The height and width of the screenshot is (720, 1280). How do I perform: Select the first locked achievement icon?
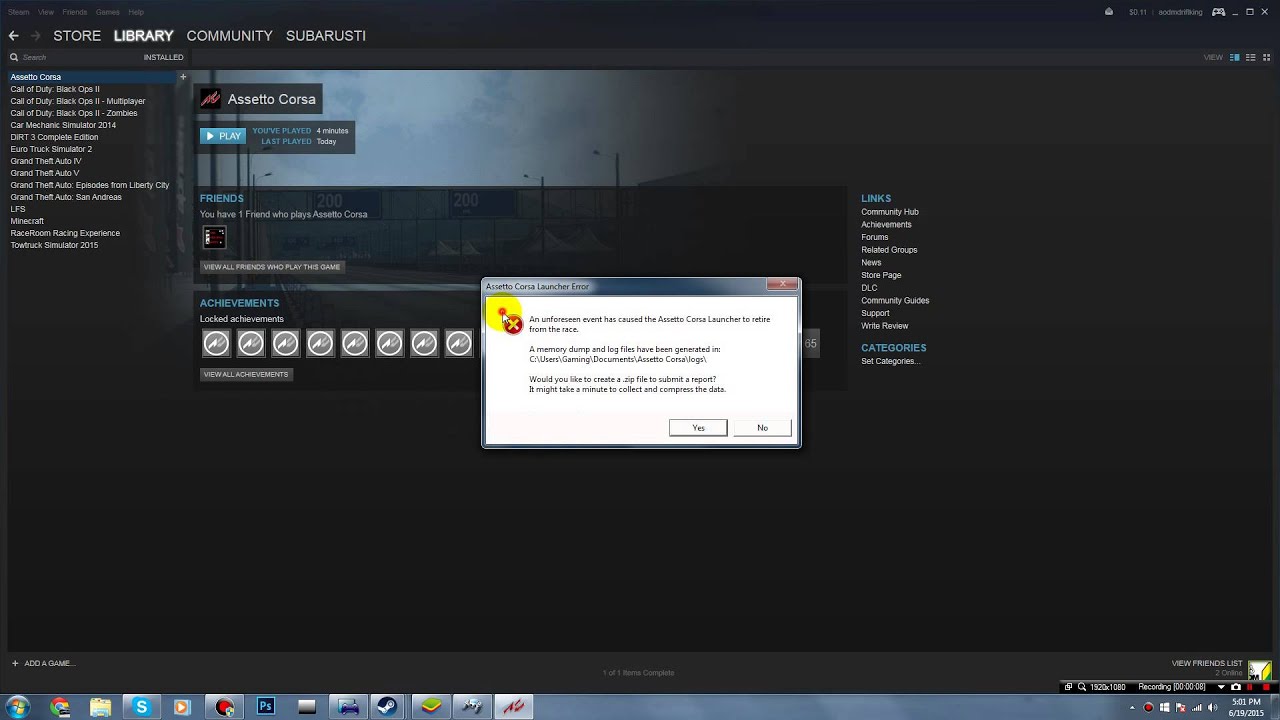coord(216,343)
